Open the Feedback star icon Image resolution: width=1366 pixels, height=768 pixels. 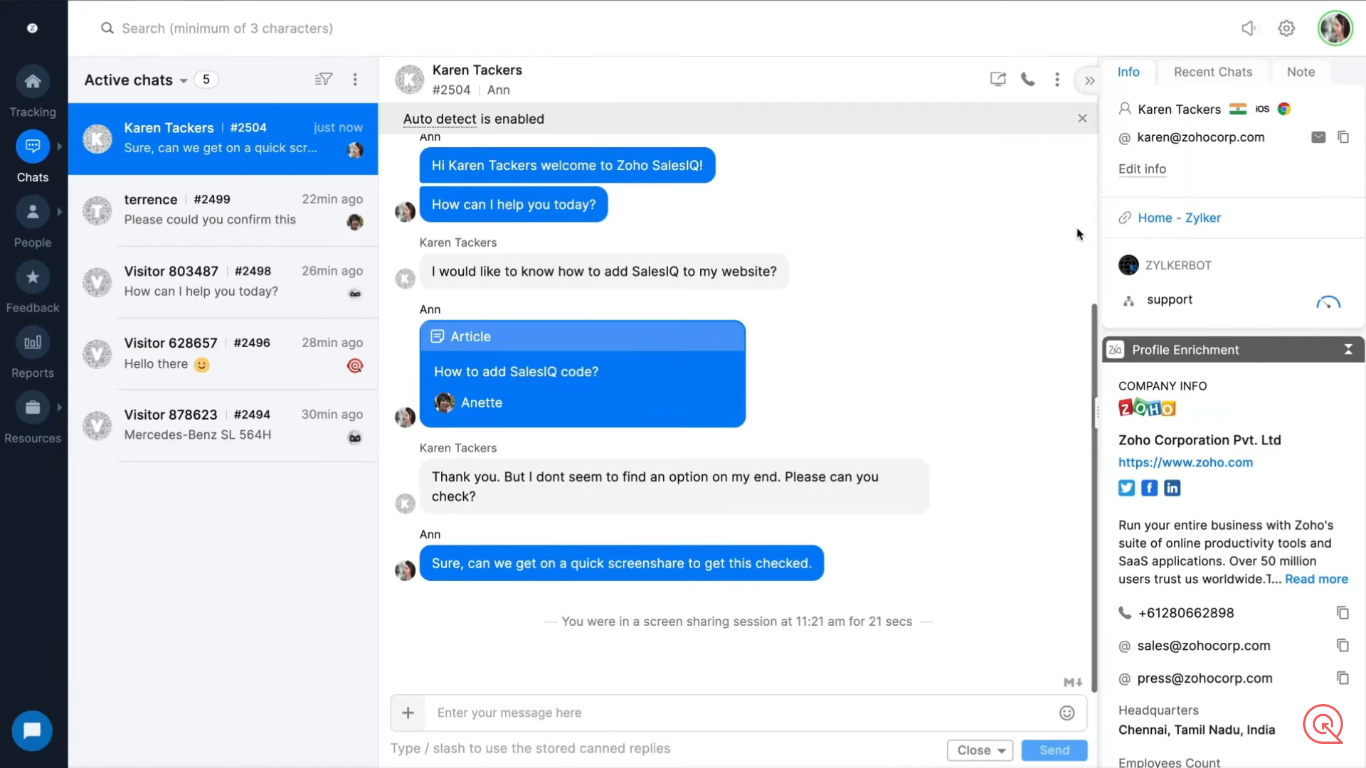pos(32,277)
